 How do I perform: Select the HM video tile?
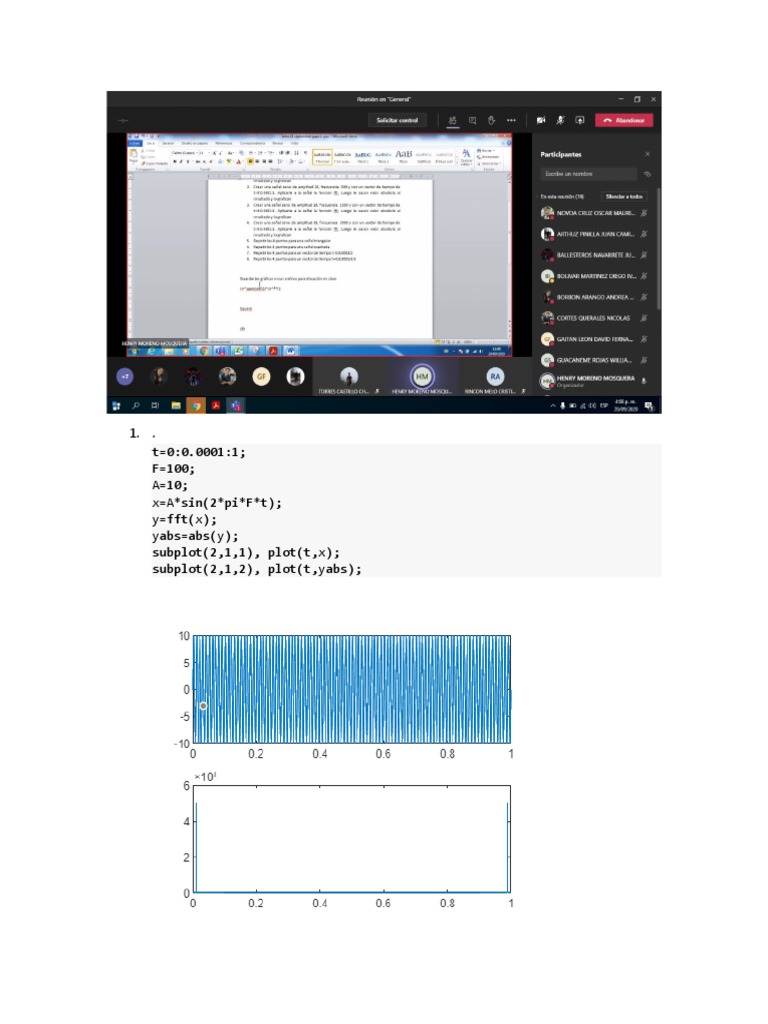point(422,377)
